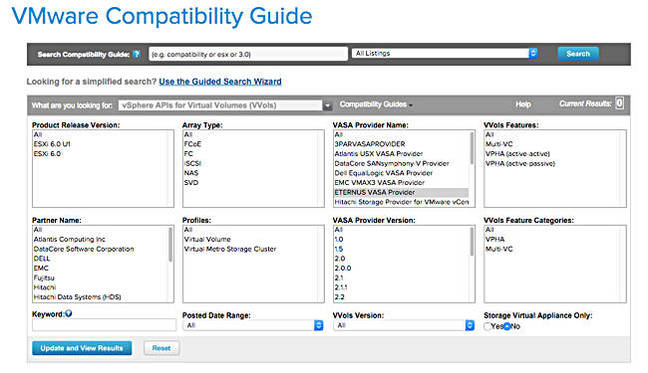Click the search compatibility guide text field
648x373 pixels.
click(x=248, y=54)
